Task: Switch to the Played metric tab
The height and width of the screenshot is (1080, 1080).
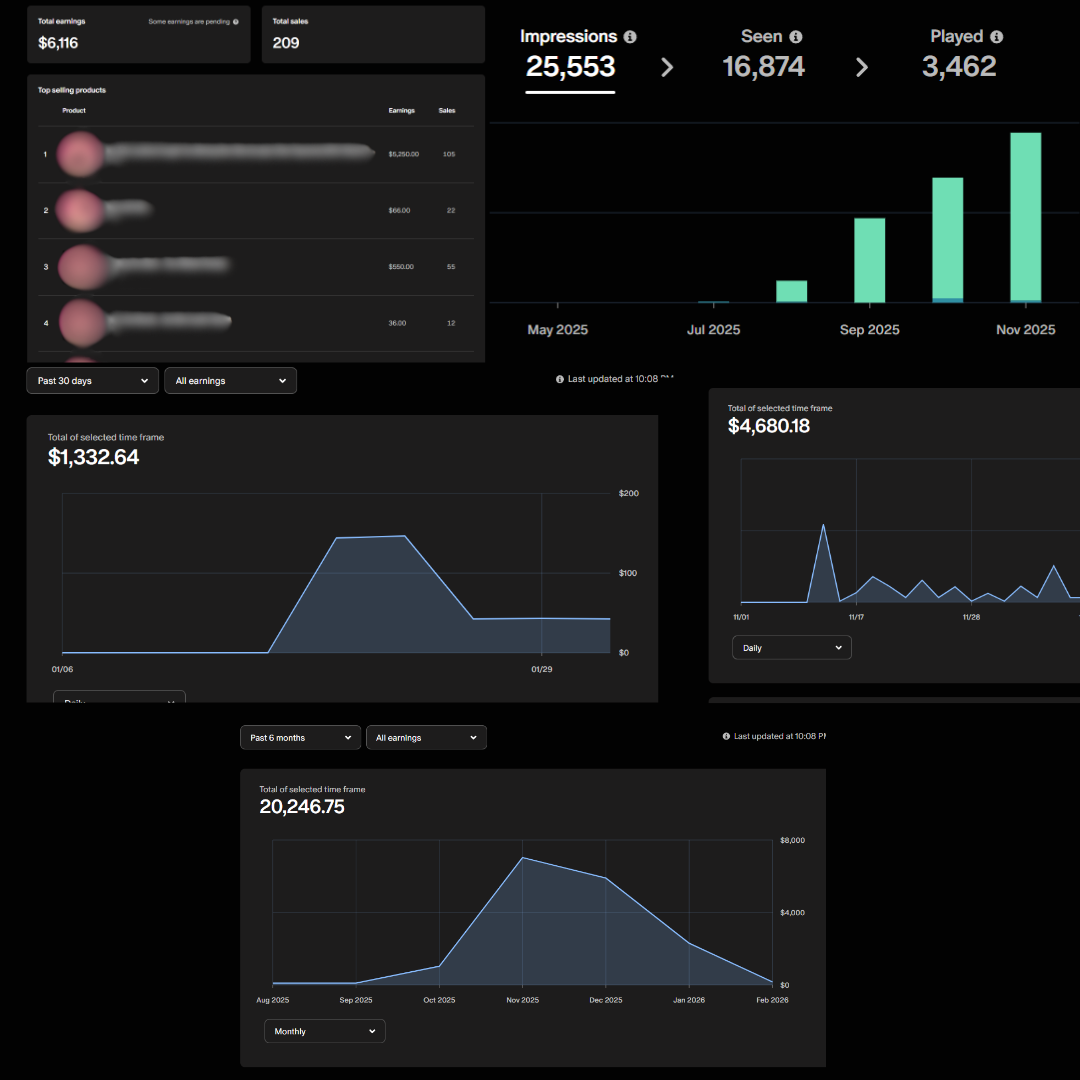Action: pyautogui.click(x=958, y=54)
